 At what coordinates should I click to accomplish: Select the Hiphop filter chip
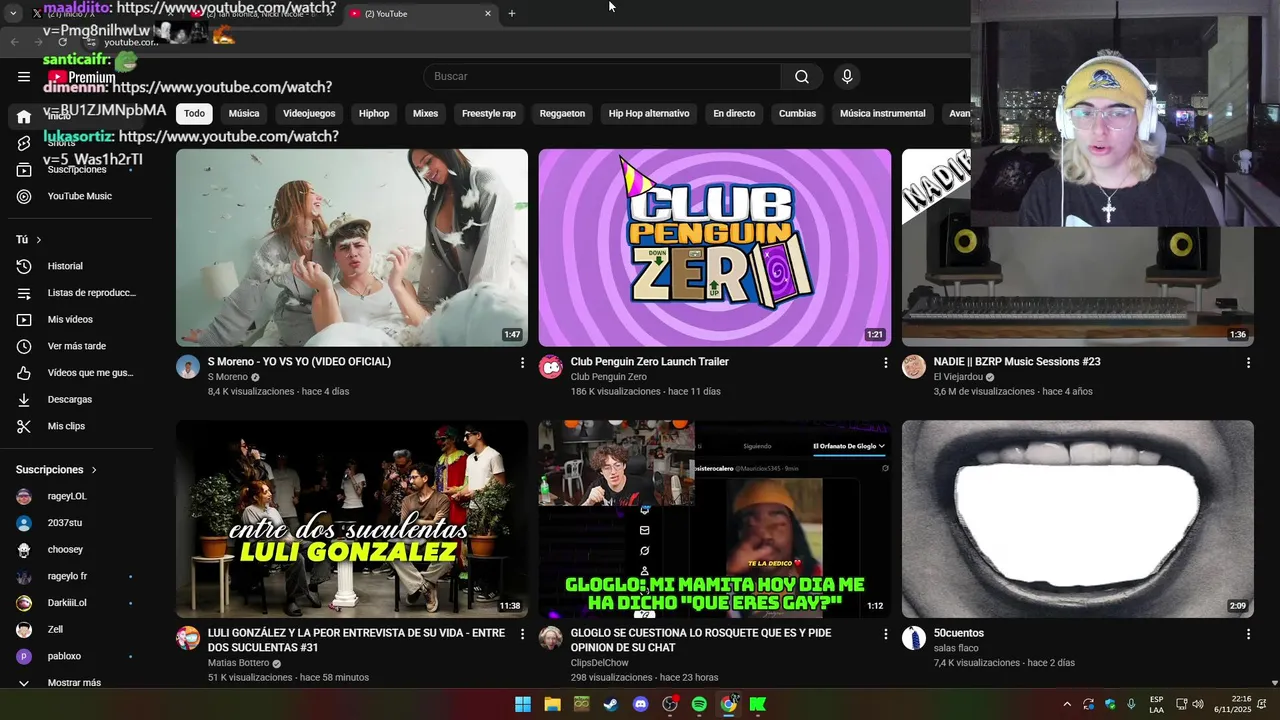pos(374,114)
